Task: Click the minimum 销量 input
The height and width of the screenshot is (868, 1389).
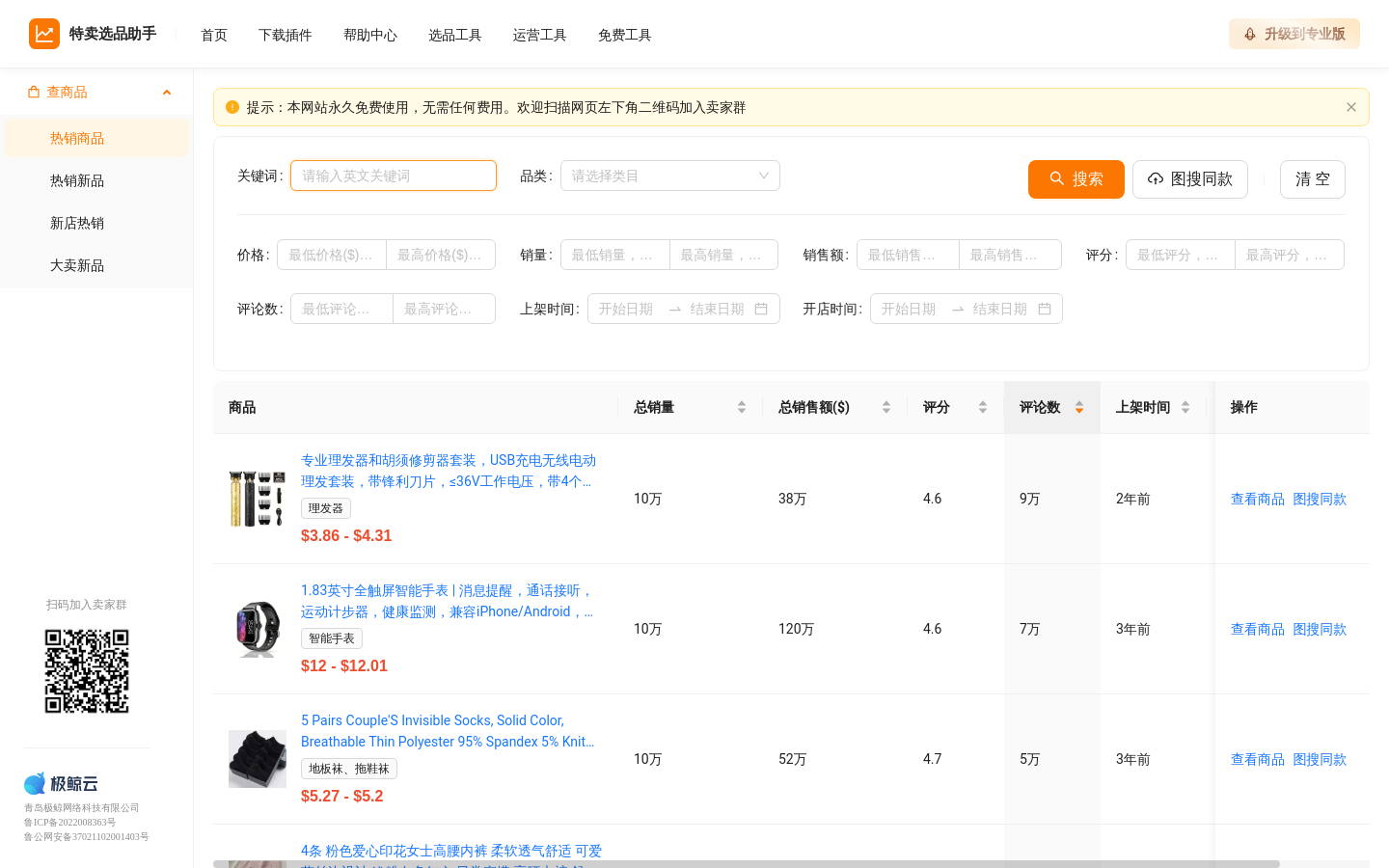Action: tap(615, 255)
